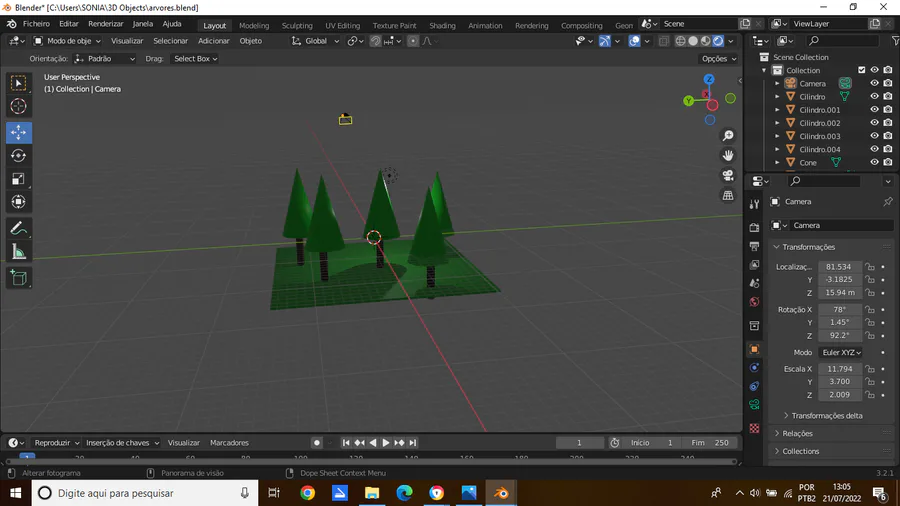
Task: Click the red X axis gizmo ball
Action: 712,105
